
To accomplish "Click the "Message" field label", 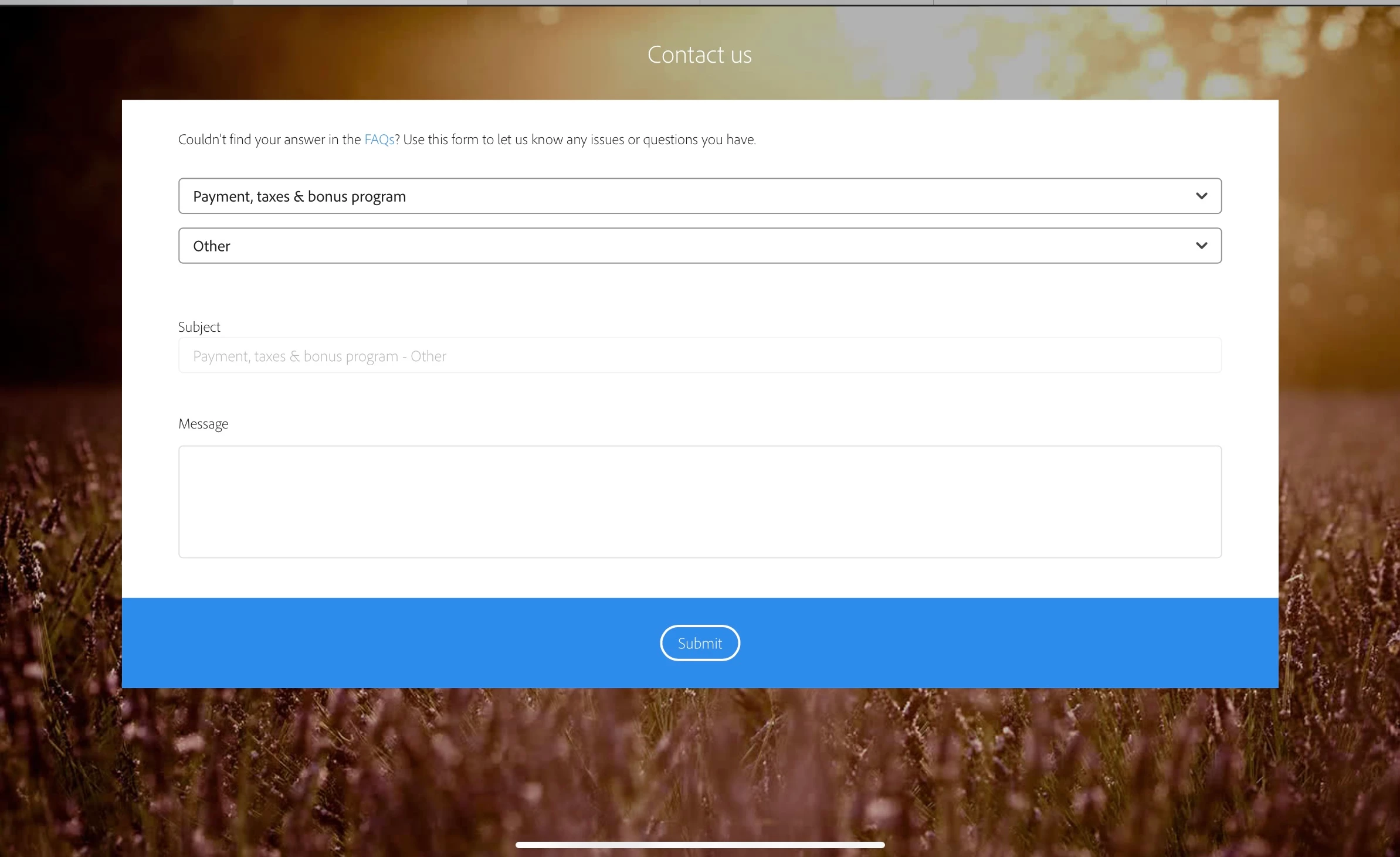I will 203,423.
